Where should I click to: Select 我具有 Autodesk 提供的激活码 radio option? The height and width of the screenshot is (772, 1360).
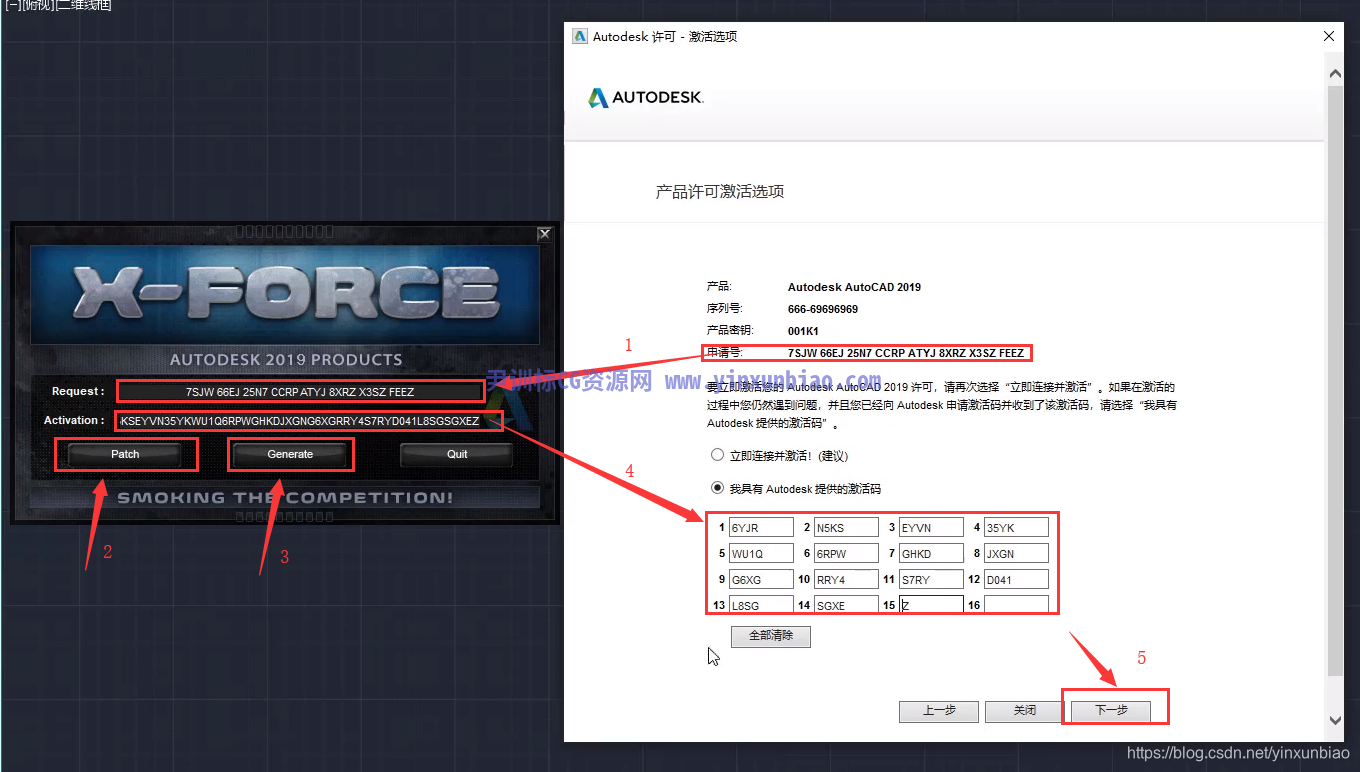(x=717, y=489)
